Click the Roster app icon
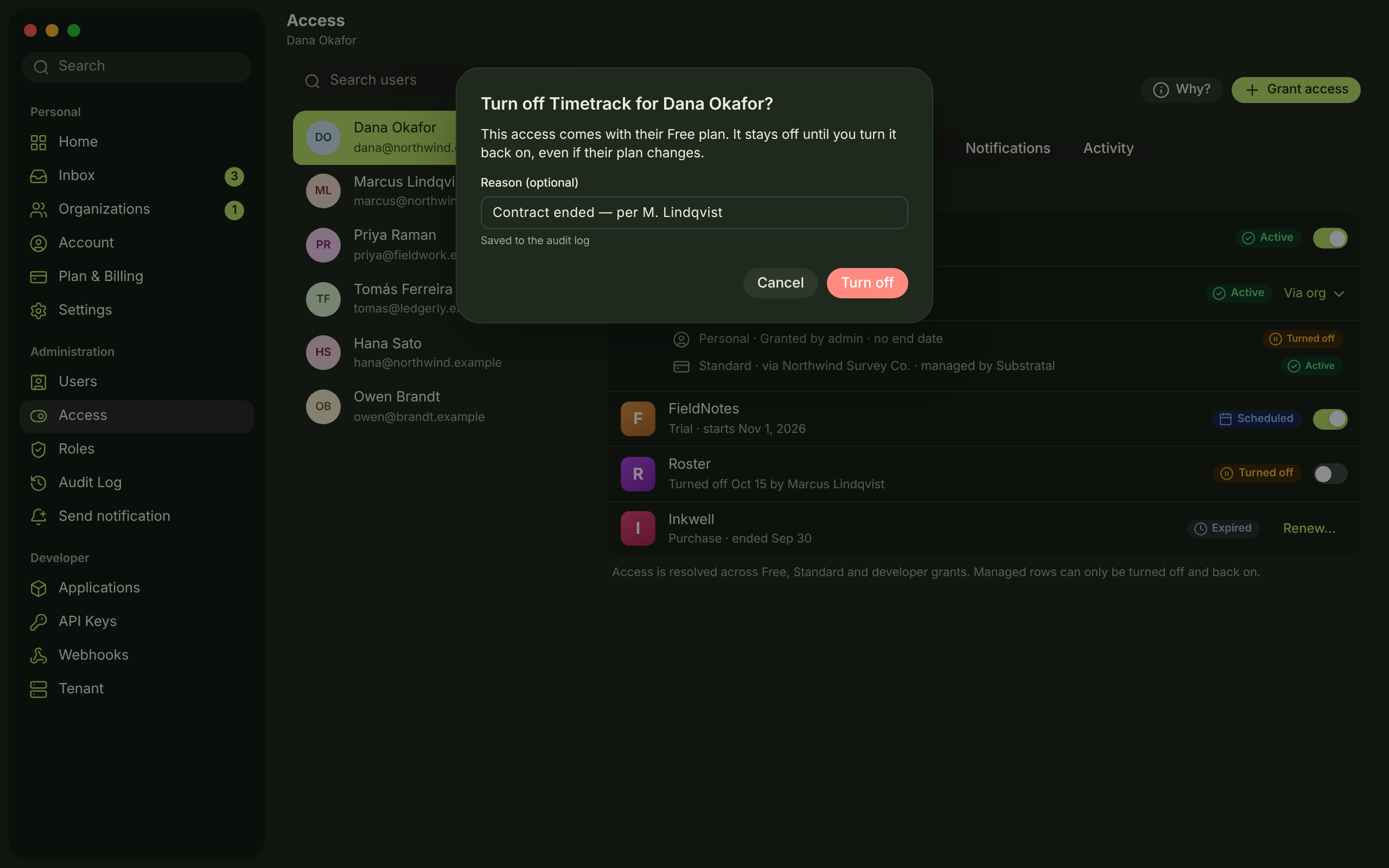Viewport: 1389px width, 868px height. pos(638,474)
